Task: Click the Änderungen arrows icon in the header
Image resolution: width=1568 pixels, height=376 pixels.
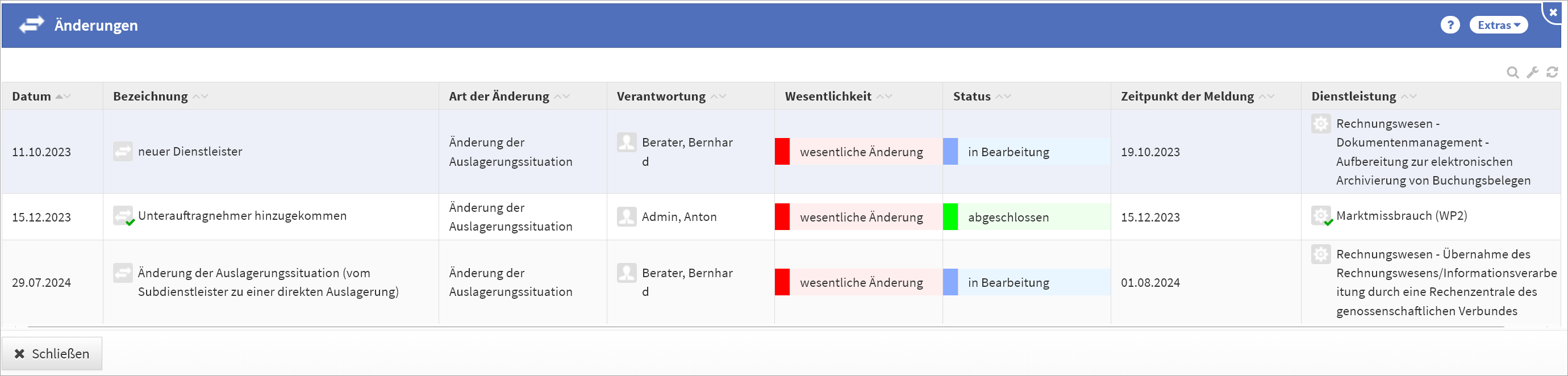Action: click(32, 25)
